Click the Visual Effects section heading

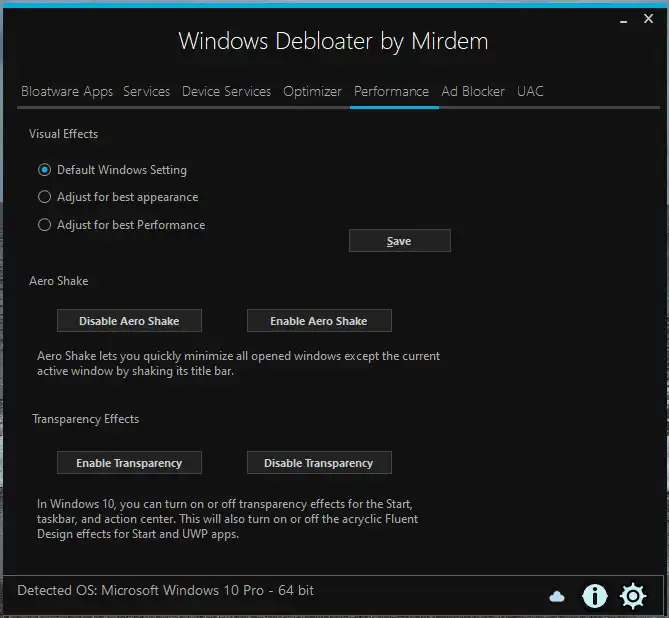(64, 134)
